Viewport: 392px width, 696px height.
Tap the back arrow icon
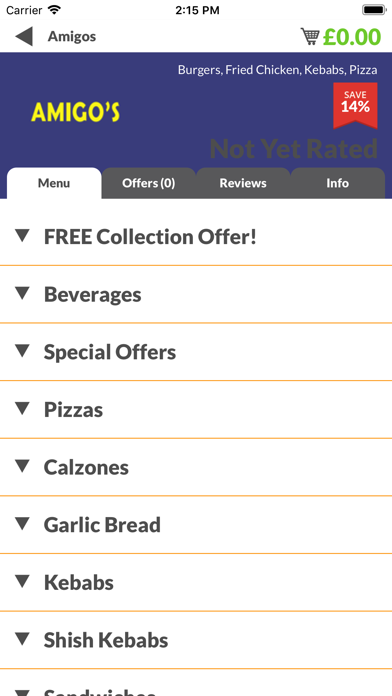tap(24, 36)
